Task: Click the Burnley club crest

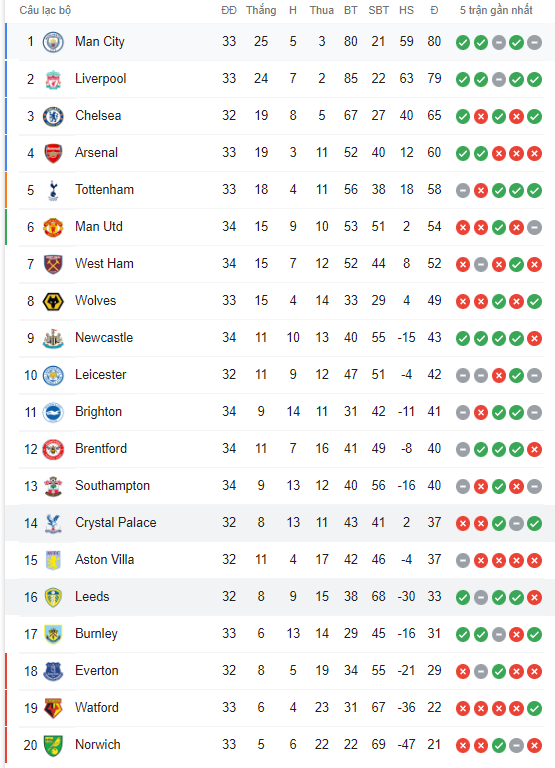Action: click(x=53, y=634)
